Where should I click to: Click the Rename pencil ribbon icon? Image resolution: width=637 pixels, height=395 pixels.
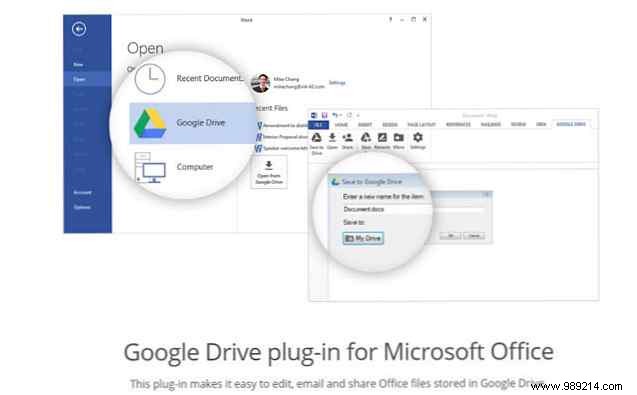pyautogui.click(x=382, y=137)
